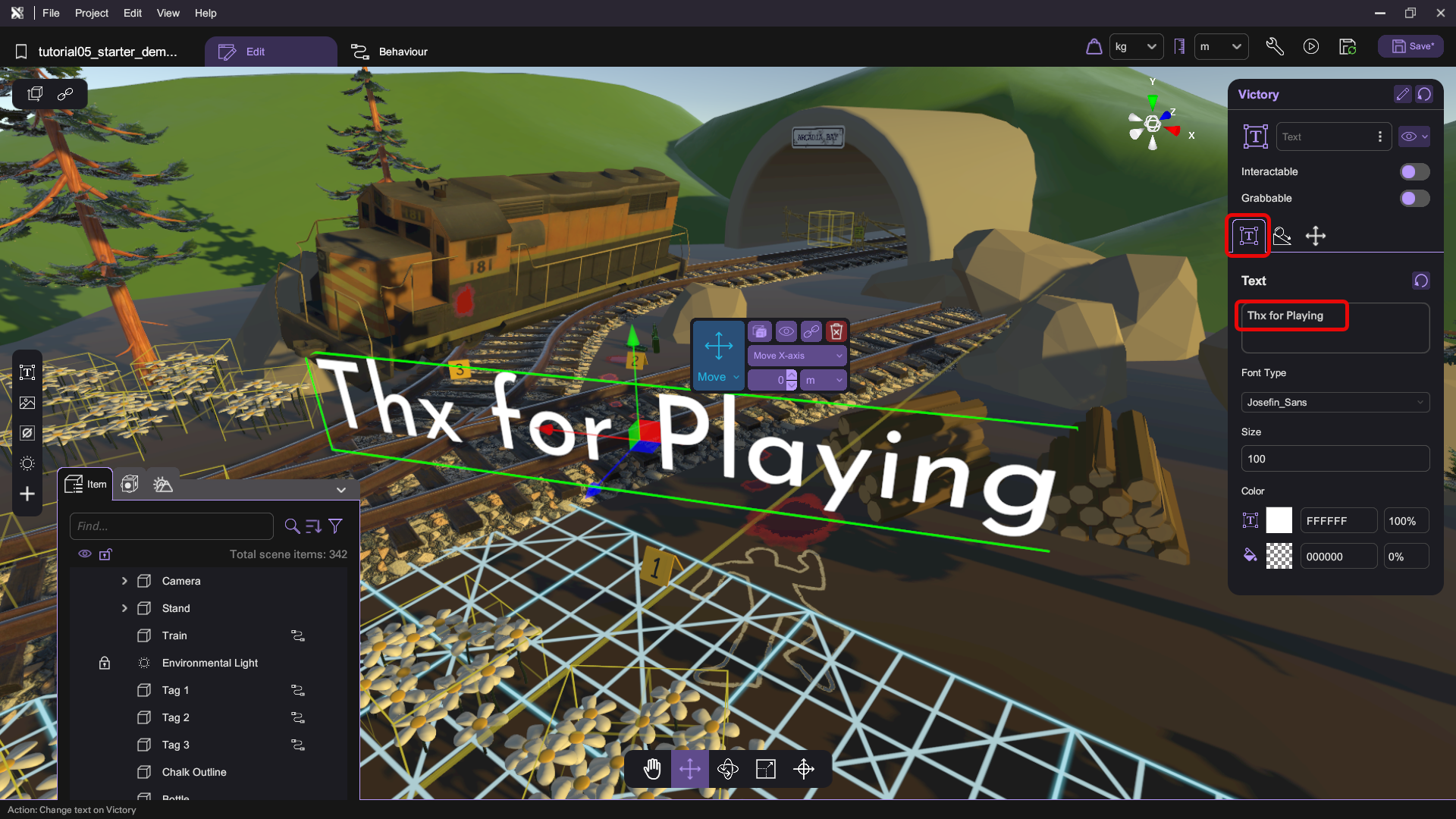Screen dimensions: 1456x819
Task: Open the text properties tab icon
Action: tap(1249, 236)
